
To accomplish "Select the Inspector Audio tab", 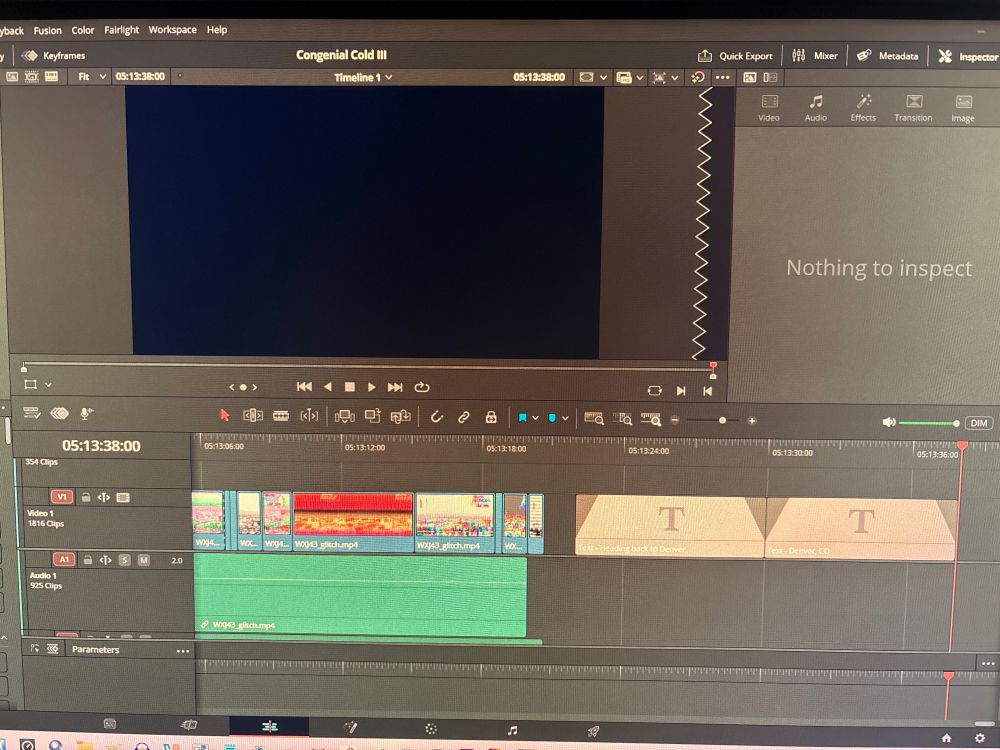I will click(x=816, y=108).
